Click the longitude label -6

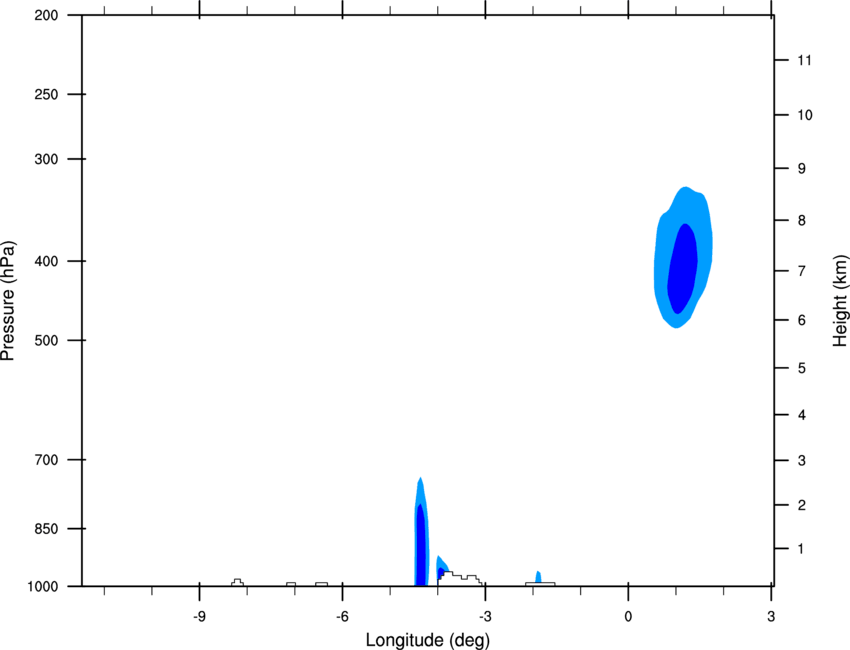coord(342,617)
